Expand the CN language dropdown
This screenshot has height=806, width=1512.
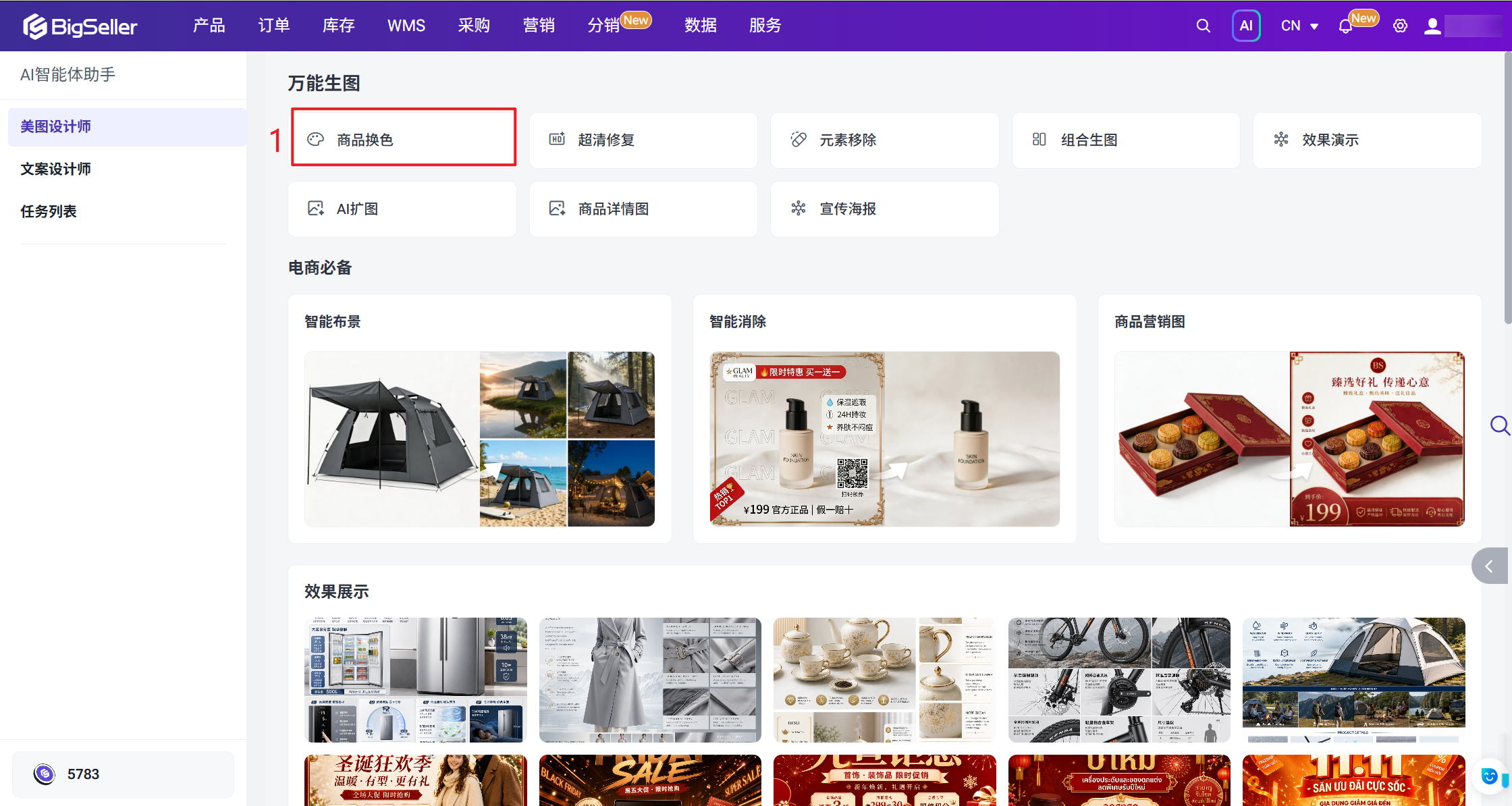pyautogui.click(x=1299, y=26)
